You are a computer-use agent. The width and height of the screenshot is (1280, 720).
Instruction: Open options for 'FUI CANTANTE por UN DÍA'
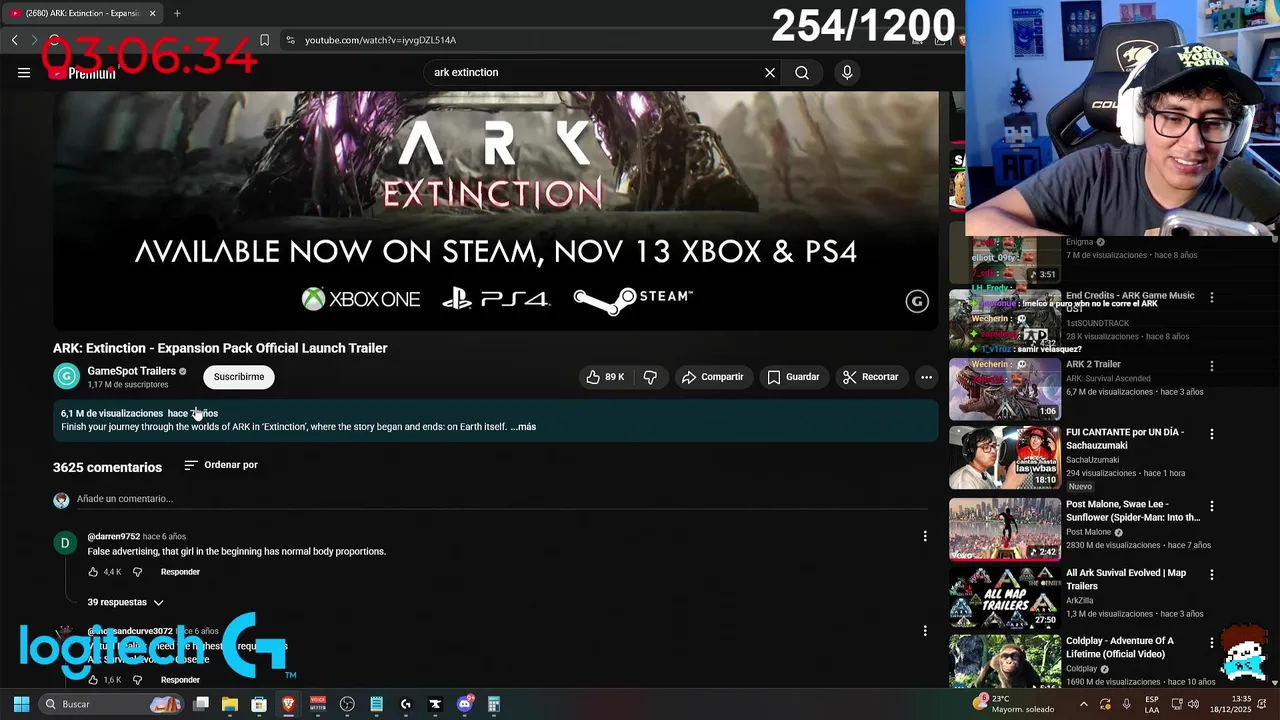tap(1212, 434)
